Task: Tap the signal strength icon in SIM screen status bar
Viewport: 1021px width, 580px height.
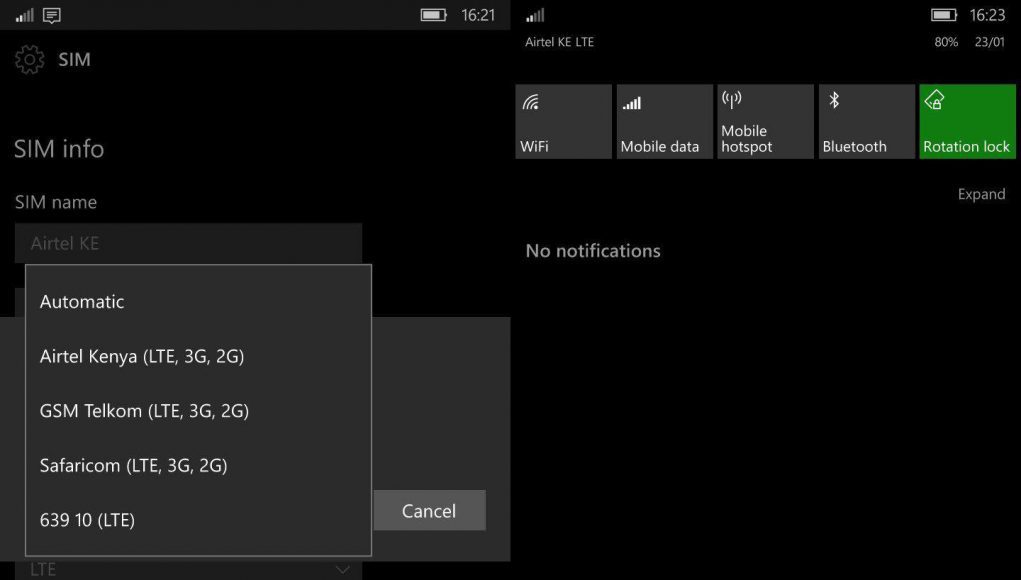Action: coord(25,15)
